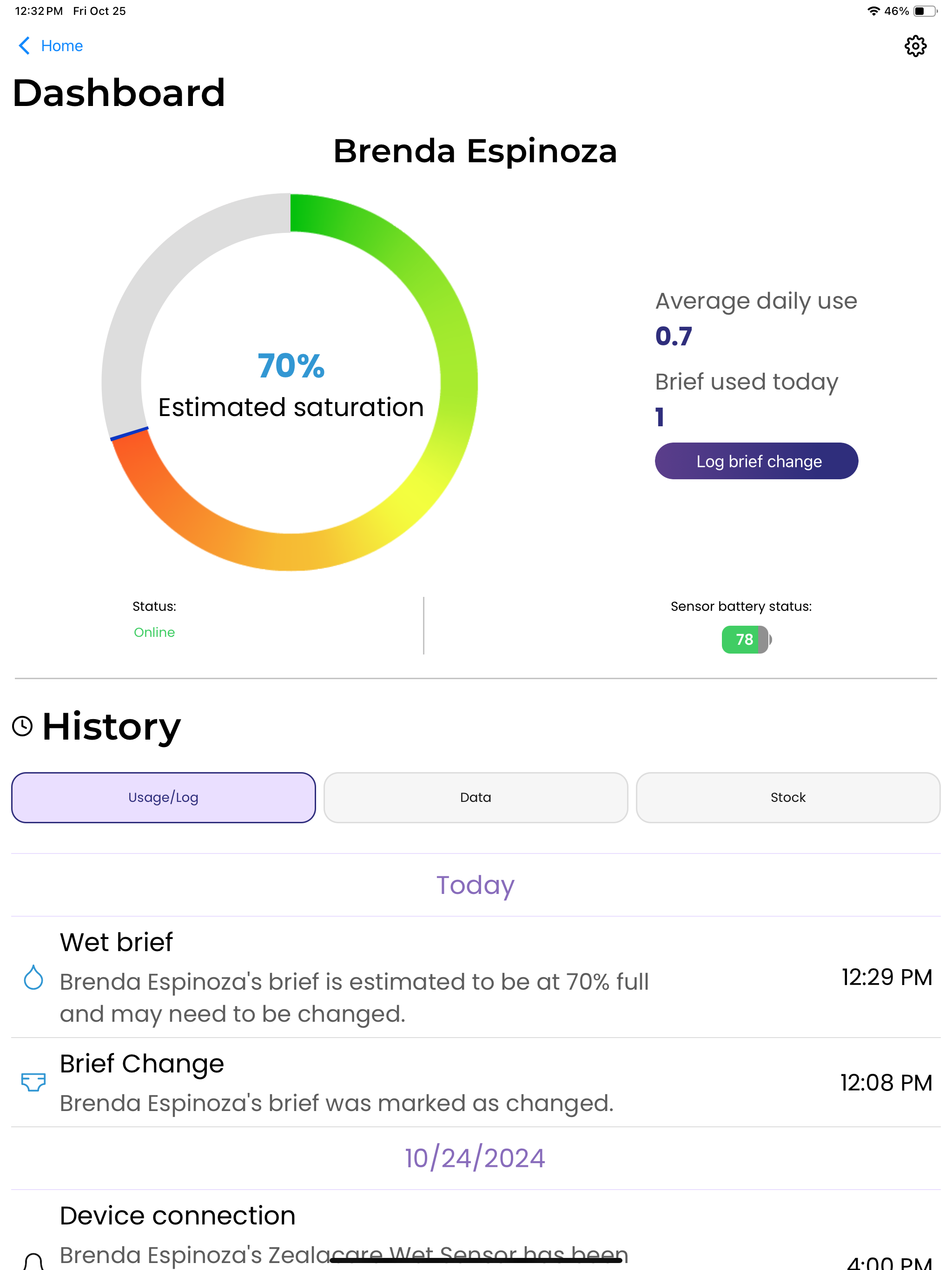Tap the 10/24/2024 date header

(475, 1158)
